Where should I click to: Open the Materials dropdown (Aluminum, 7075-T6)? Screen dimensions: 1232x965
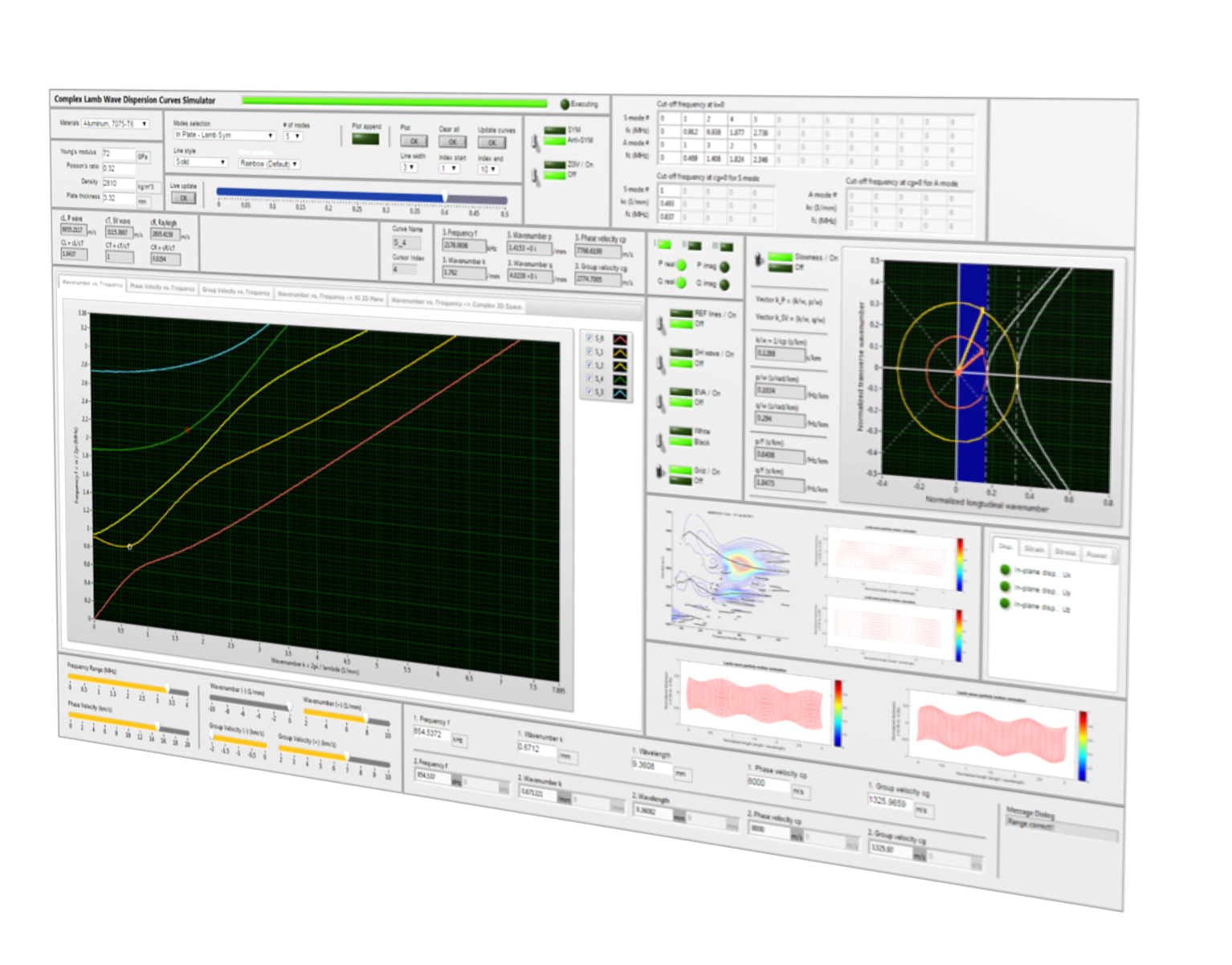pyautogui.click(x=116, y=124)
